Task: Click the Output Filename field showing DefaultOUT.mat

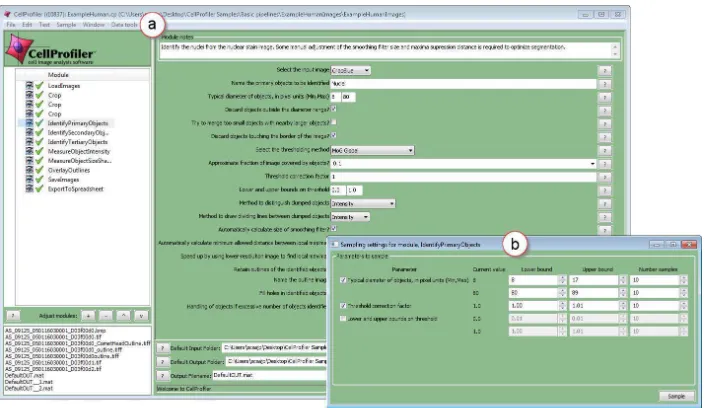Action: (269, 375)
